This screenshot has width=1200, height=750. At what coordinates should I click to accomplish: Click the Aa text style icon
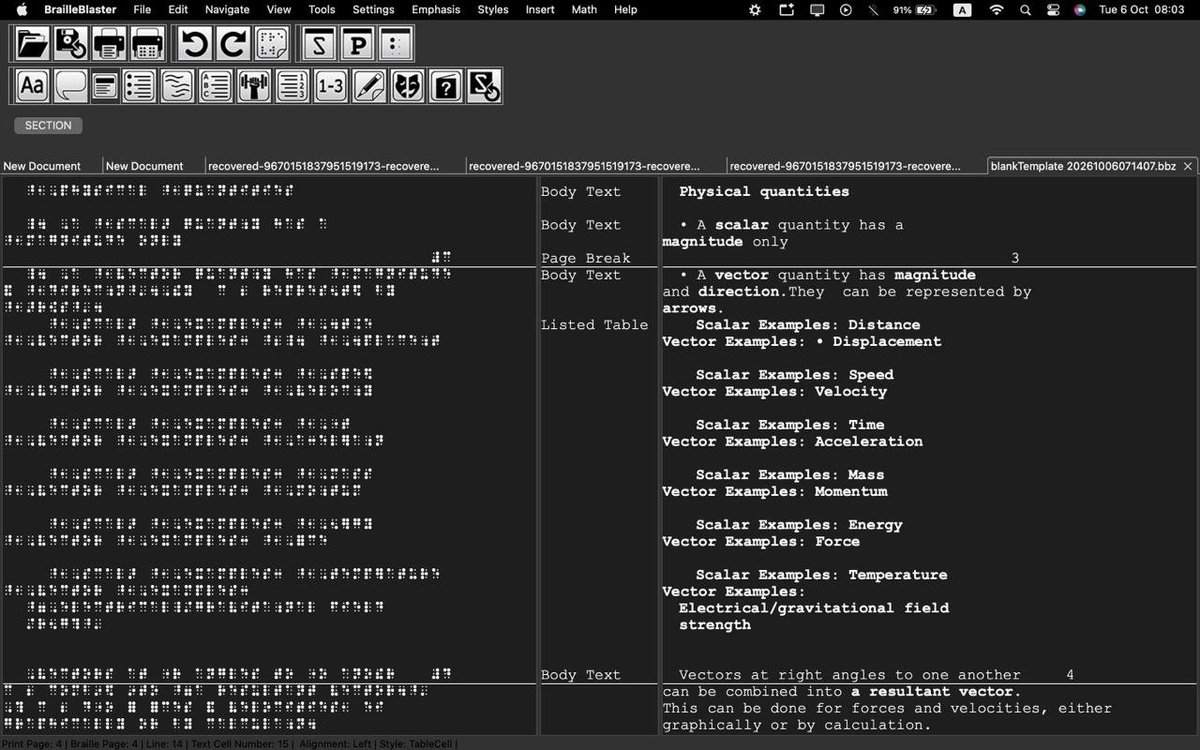tap(33, 86)
